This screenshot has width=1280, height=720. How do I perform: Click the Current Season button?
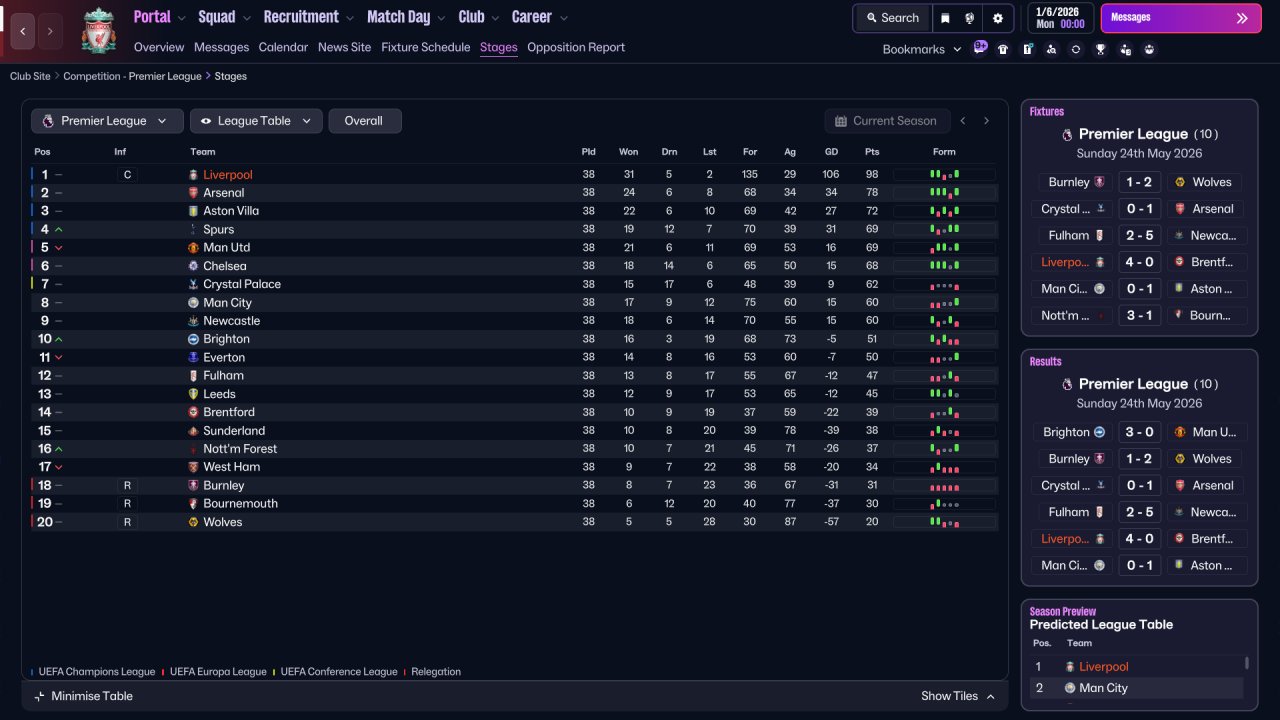tap(885, 121)
